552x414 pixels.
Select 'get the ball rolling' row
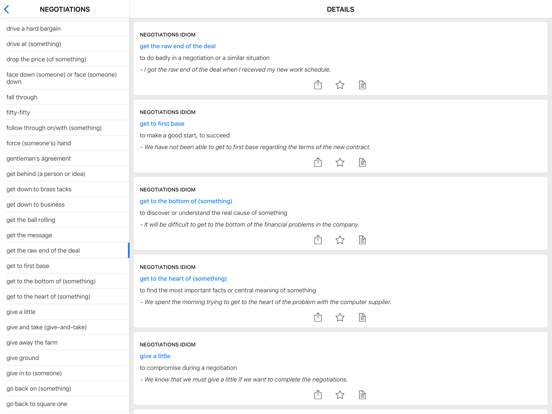pos(65,220)
